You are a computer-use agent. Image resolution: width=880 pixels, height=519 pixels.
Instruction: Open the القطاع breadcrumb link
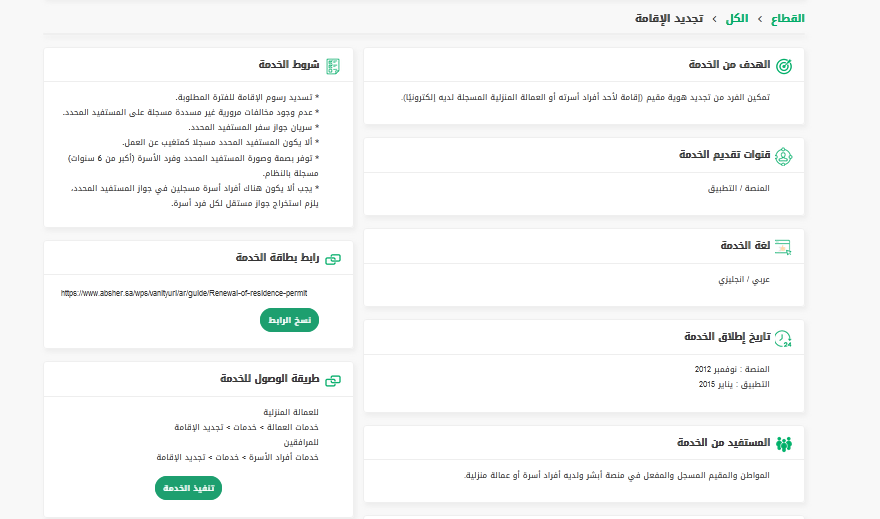[786, 19]
